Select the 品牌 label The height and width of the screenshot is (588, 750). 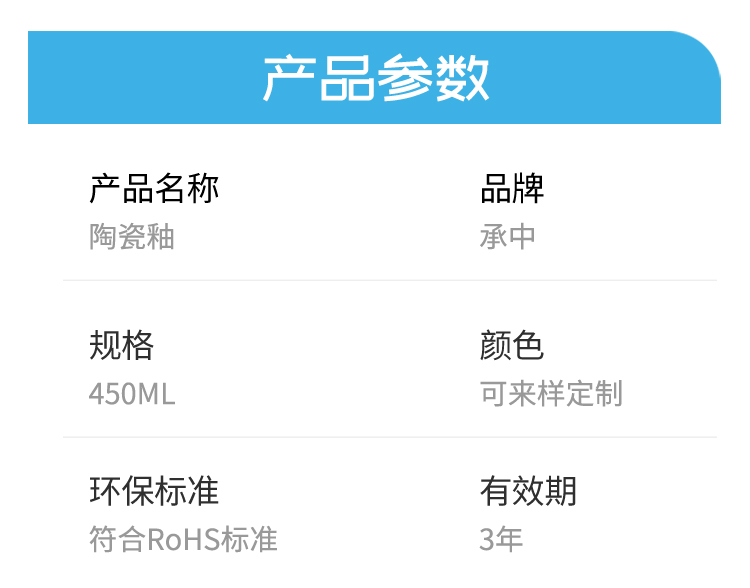click(512, 189)
